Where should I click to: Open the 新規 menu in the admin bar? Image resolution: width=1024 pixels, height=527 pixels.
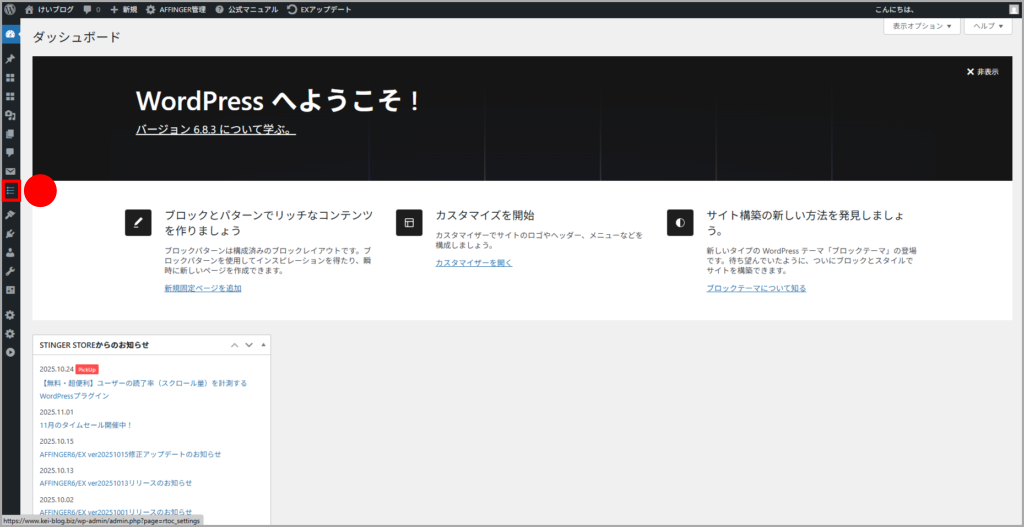click(x=123, y=9)
